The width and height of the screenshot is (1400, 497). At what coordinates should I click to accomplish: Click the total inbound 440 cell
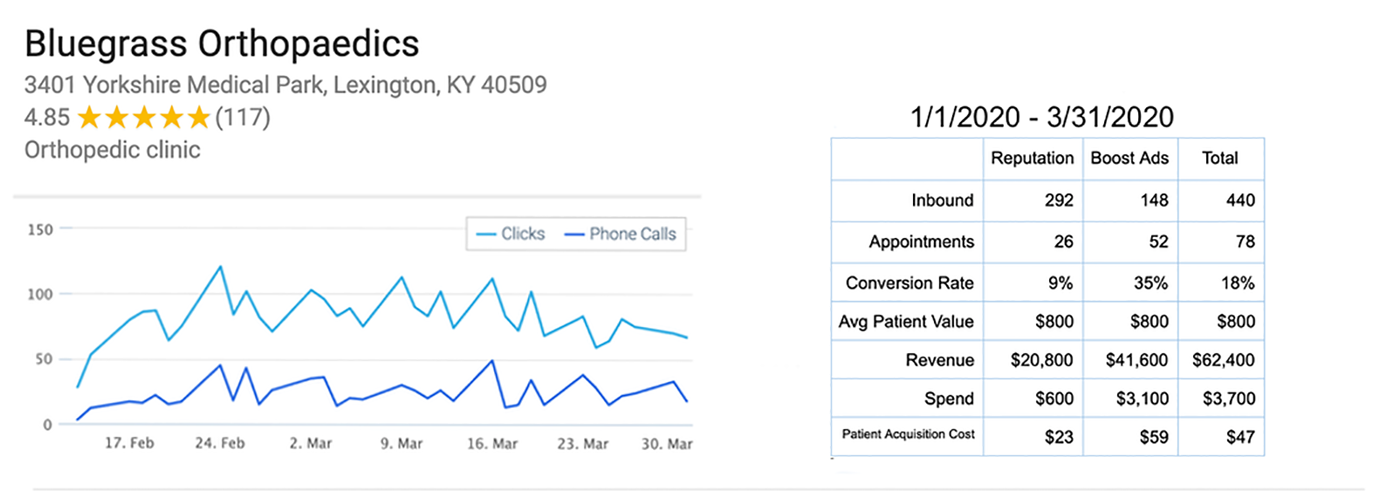[1220, 200]
